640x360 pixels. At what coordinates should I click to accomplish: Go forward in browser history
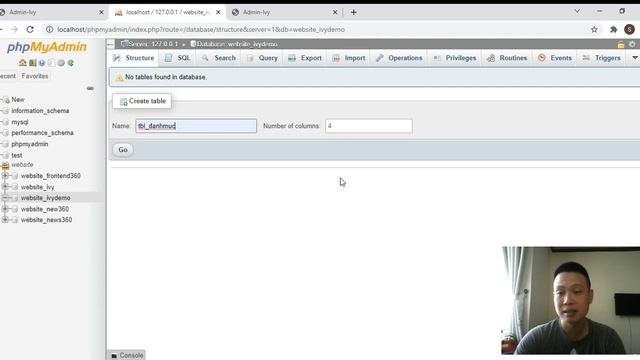[x=14, y=29]
